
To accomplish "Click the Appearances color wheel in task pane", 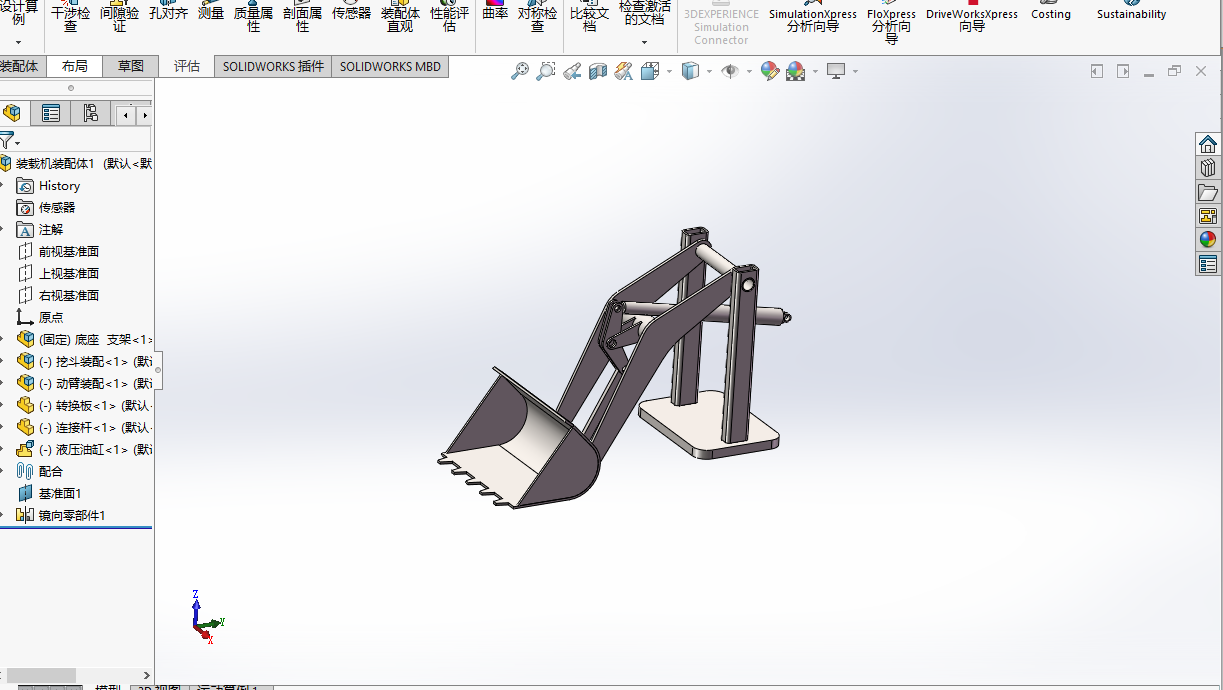I will tap(1208, 240).
